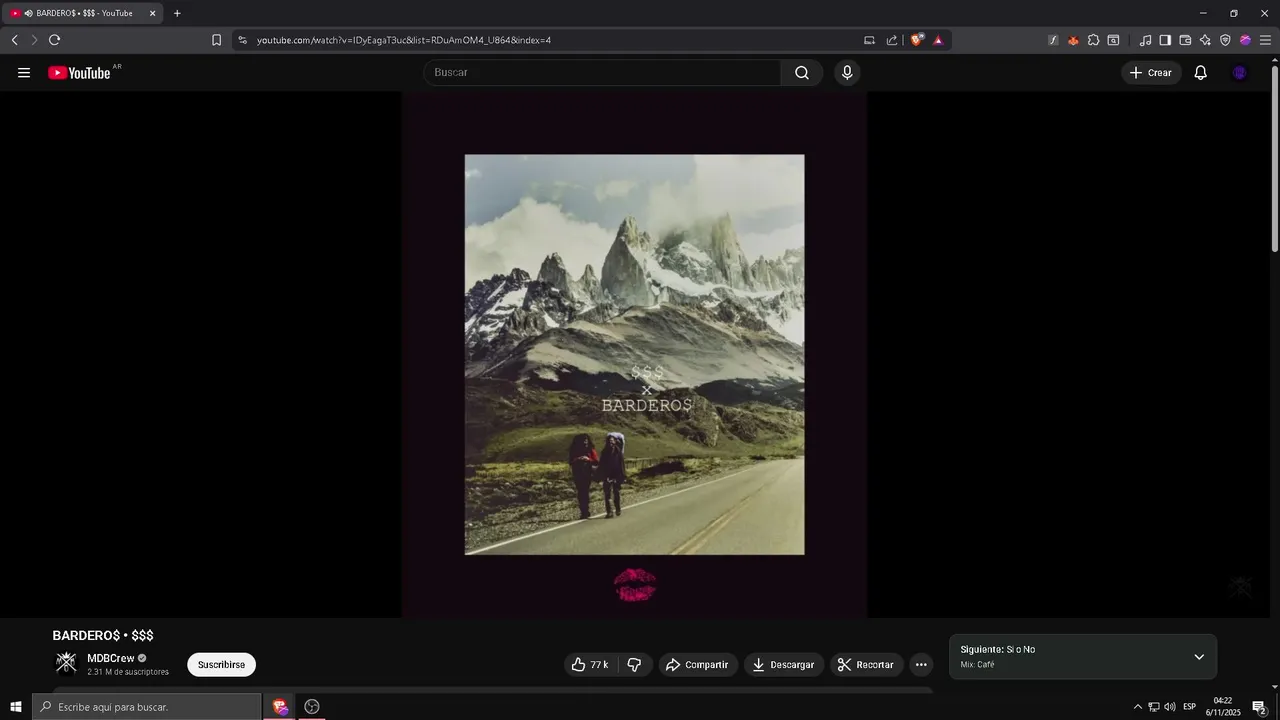Screen dimensions: 1280x720
Task: Go to YouTube home via logo
Action: point(79,73)
